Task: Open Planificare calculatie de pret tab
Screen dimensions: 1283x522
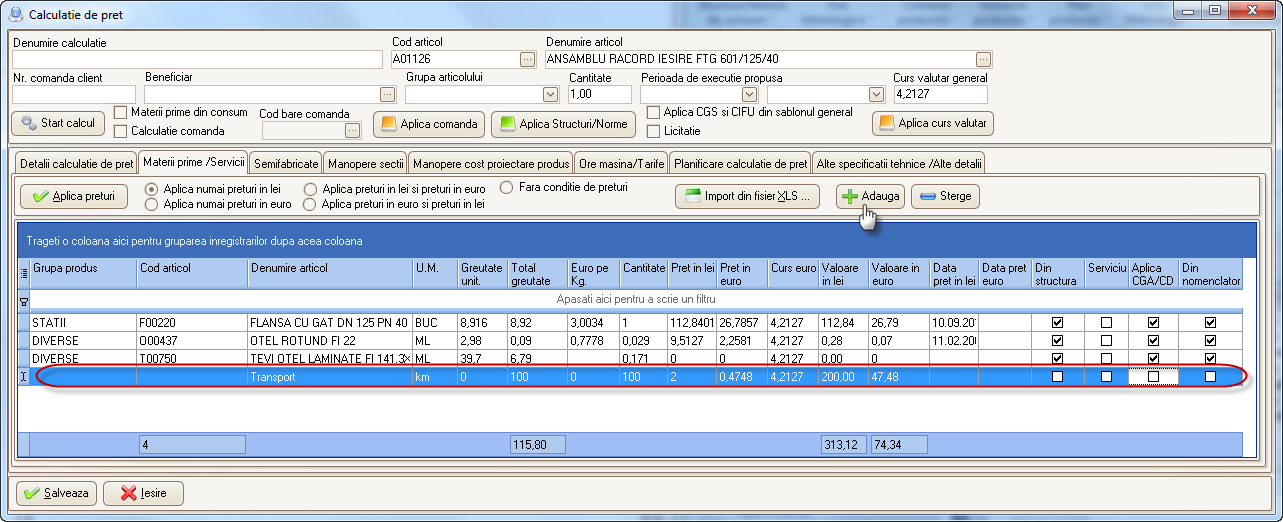Action: tap(741, 163)
